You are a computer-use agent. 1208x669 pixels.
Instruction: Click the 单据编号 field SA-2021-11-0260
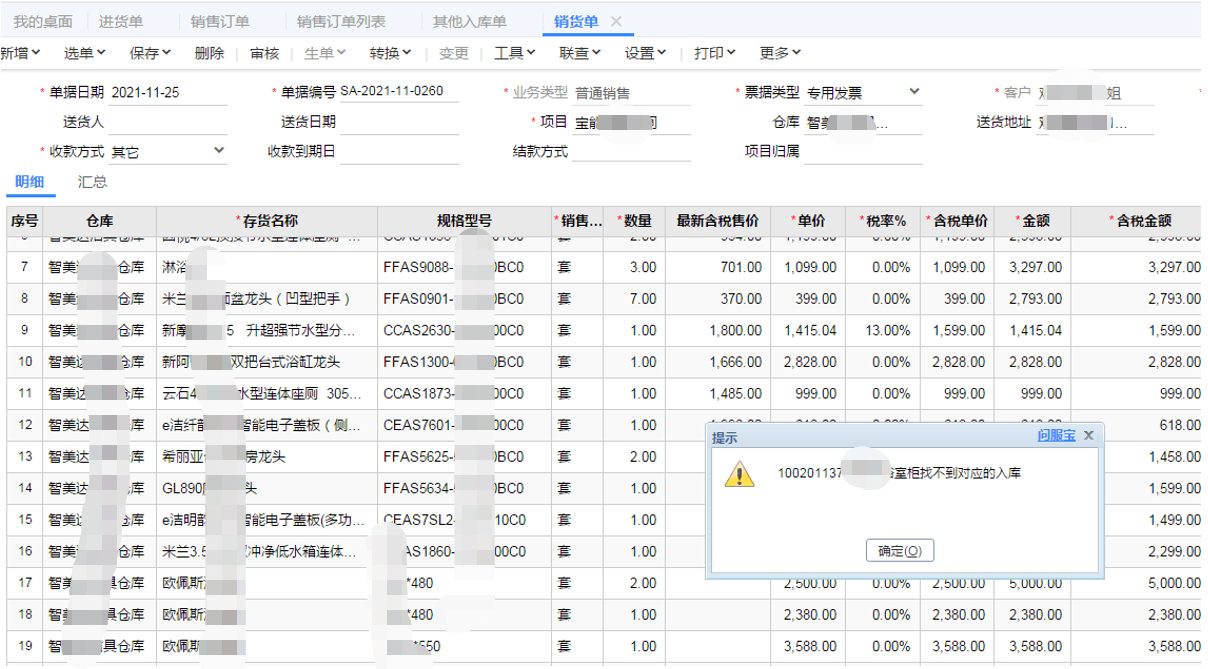pos(399,92)
